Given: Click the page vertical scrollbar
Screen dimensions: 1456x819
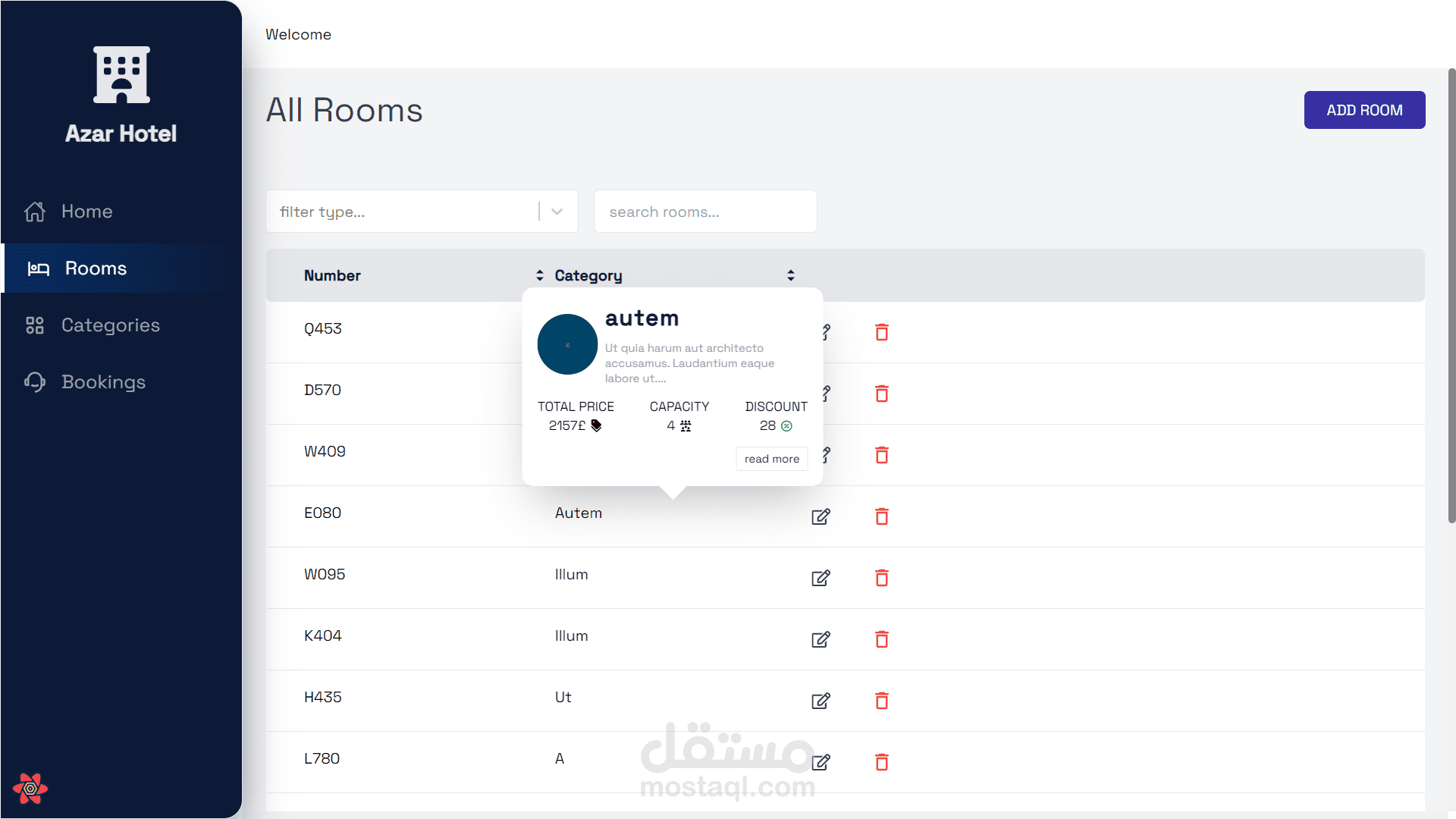Looking at the screenshot, I should (x=1451, y=296).
